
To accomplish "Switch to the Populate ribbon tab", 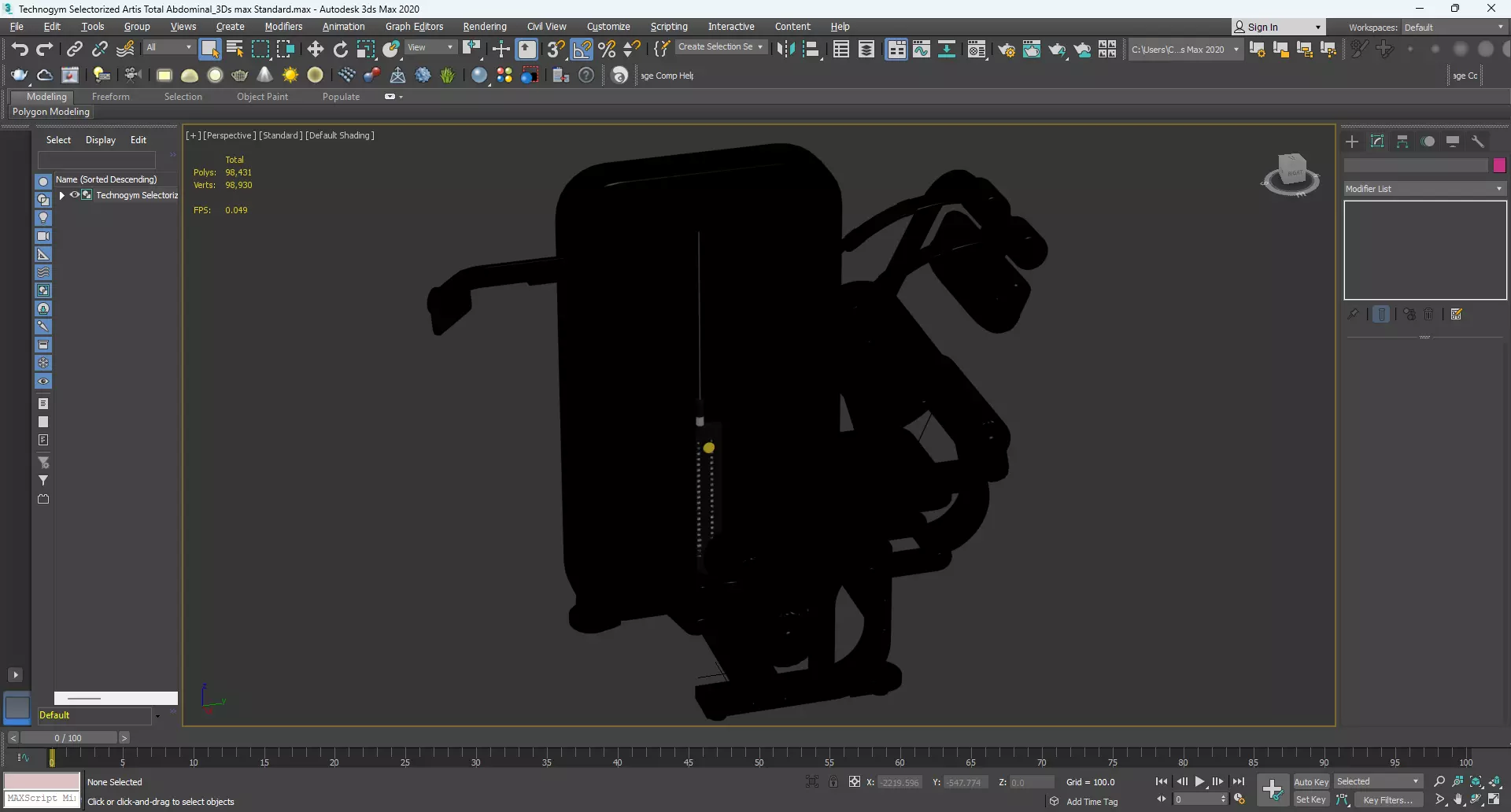I will pos(341,97).
